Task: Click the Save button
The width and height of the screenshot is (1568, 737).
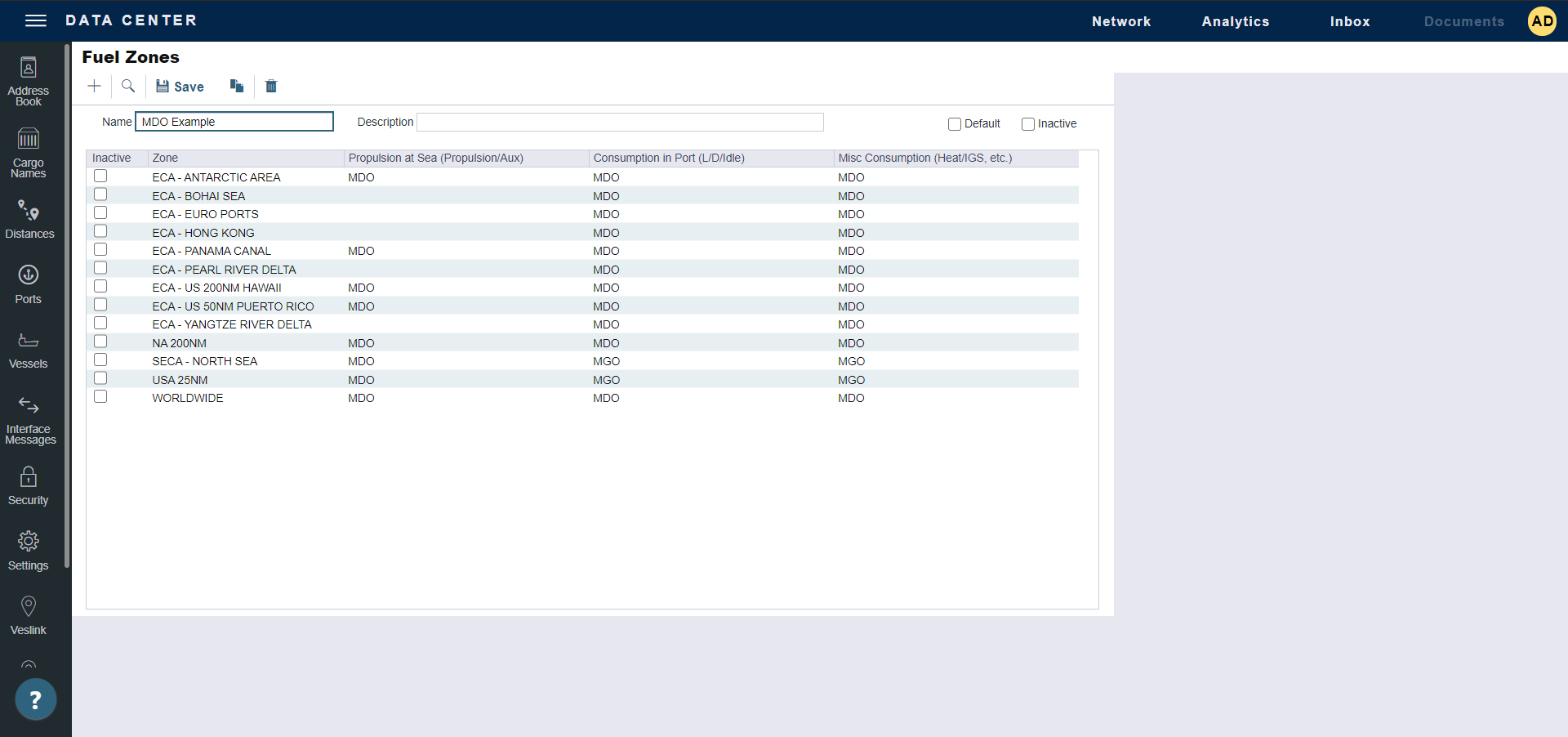Action: point(180,87)
